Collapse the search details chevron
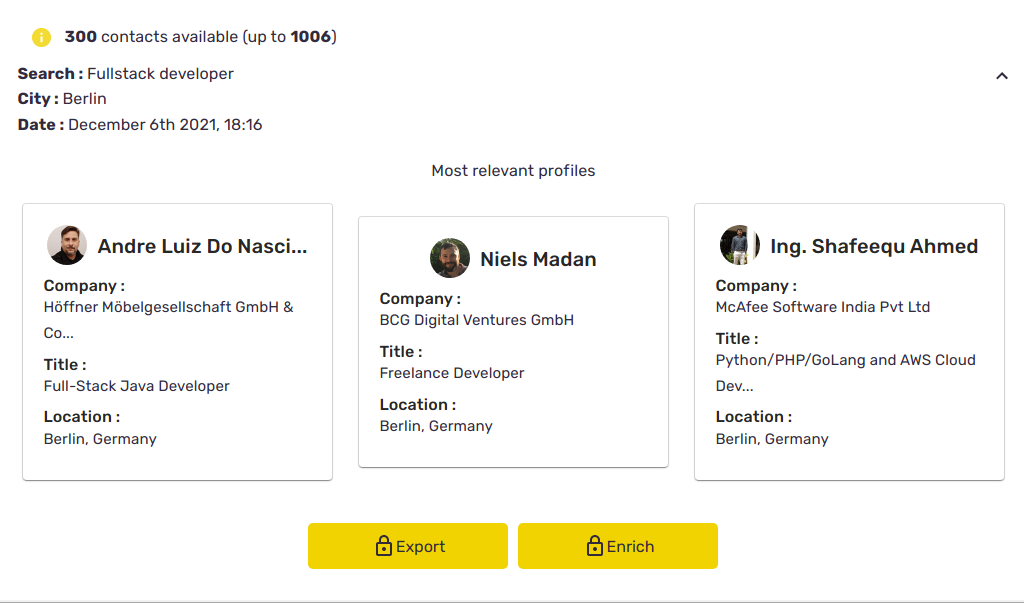 click(1001, 76)
